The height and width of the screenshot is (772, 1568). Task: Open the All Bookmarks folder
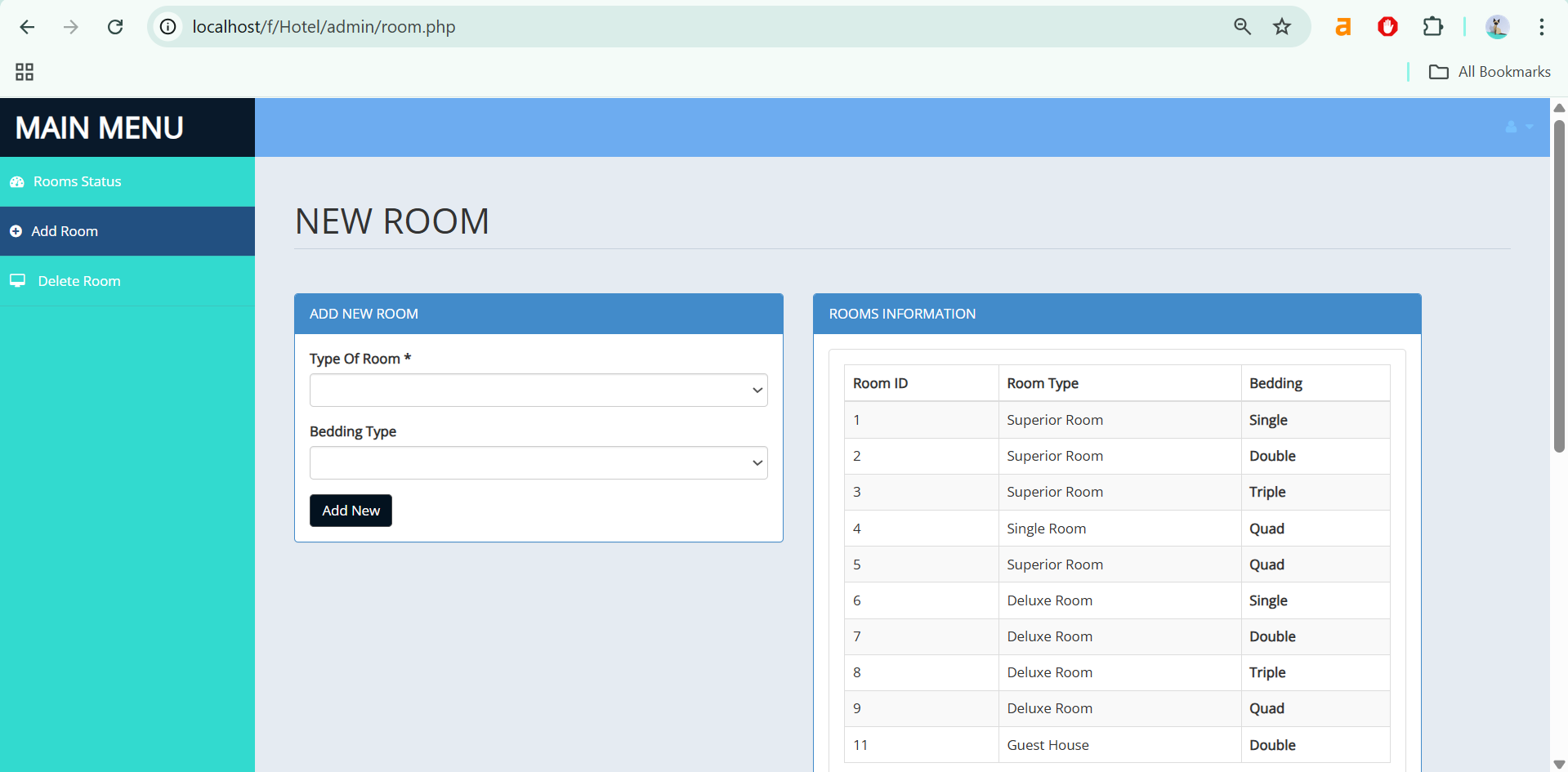pos(1490,72)
